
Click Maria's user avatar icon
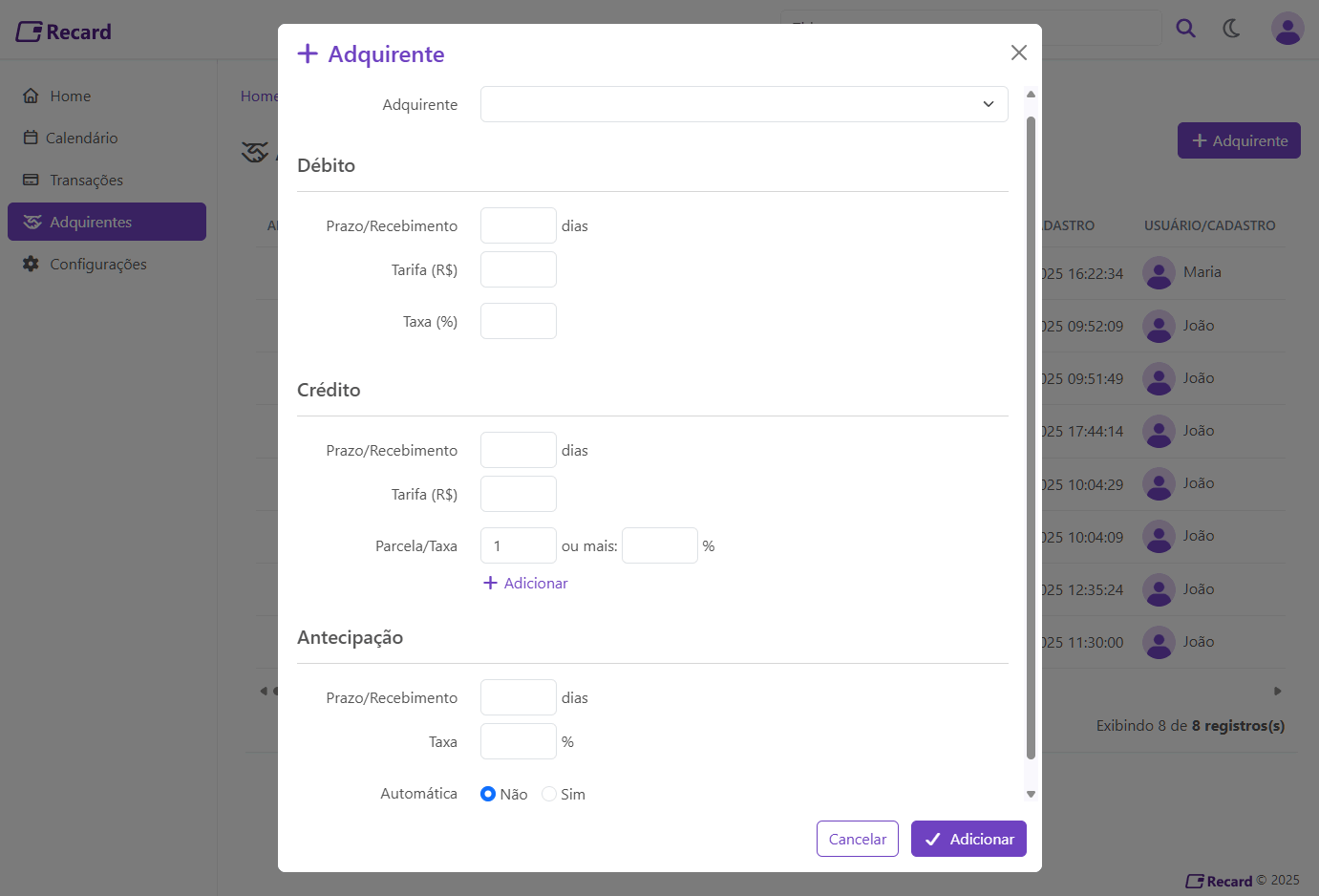(x=1158, y=273)
